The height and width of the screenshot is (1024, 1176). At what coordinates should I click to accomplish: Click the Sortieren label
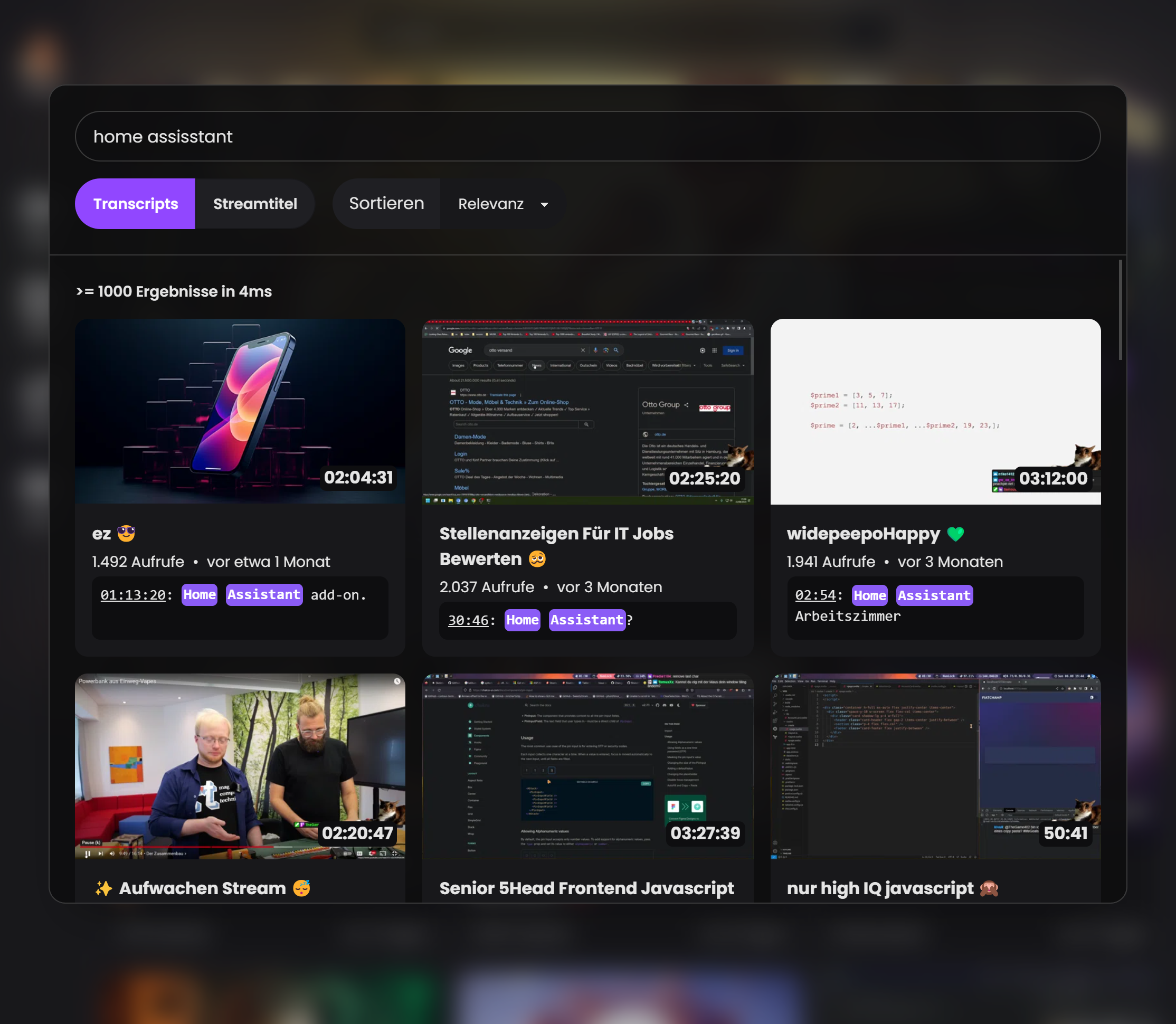click(386, 204)
